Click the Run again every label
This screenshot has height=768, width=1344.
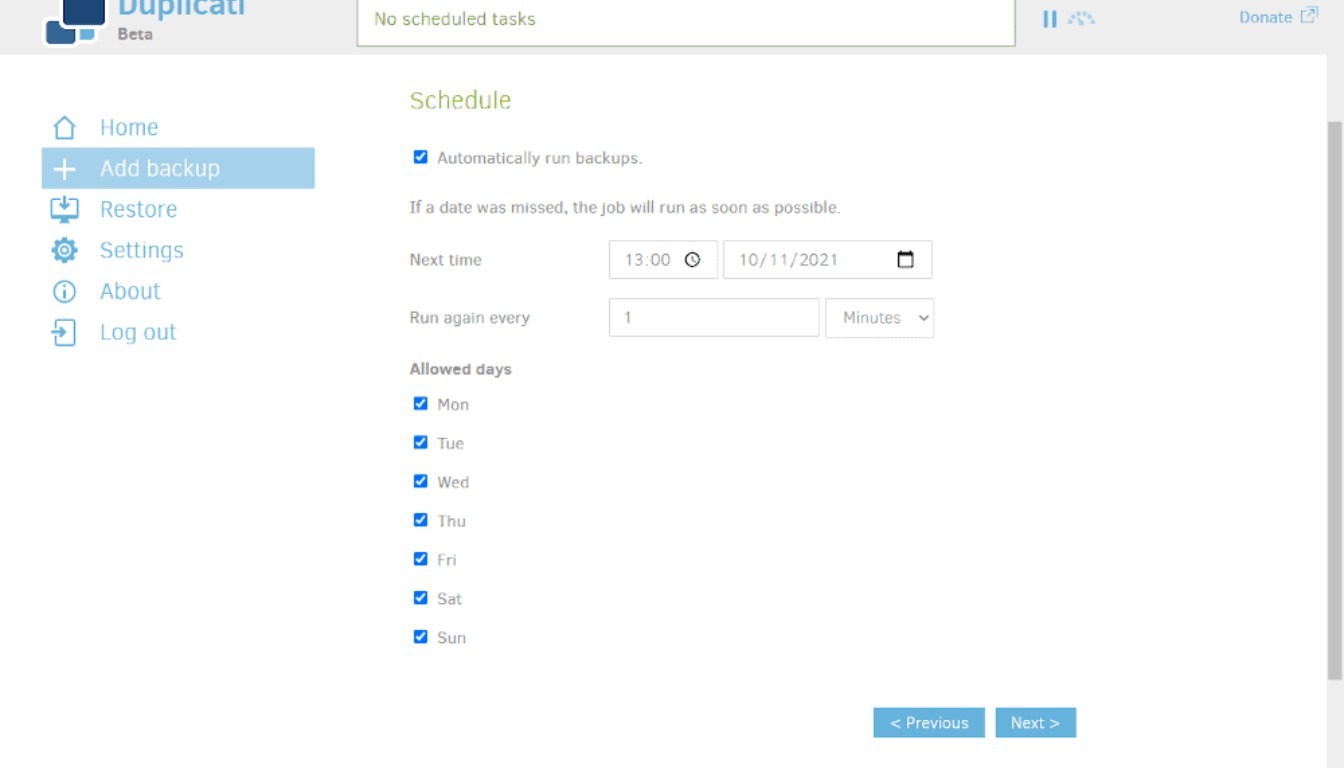[x=469, y=318]
